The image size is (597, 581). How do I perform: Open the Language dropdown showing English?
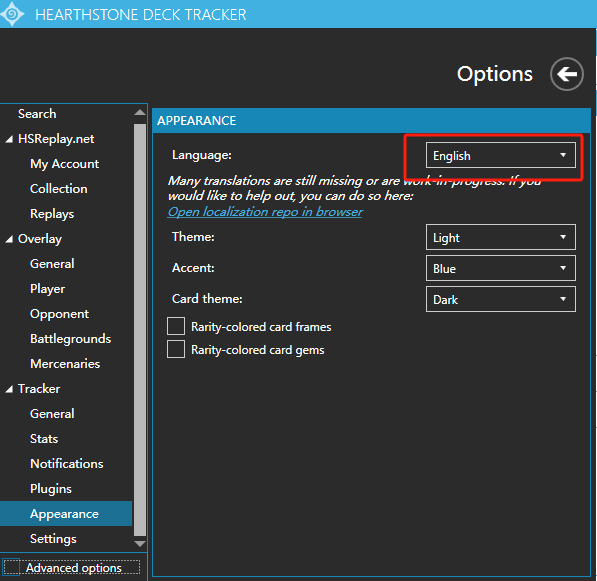501,155
